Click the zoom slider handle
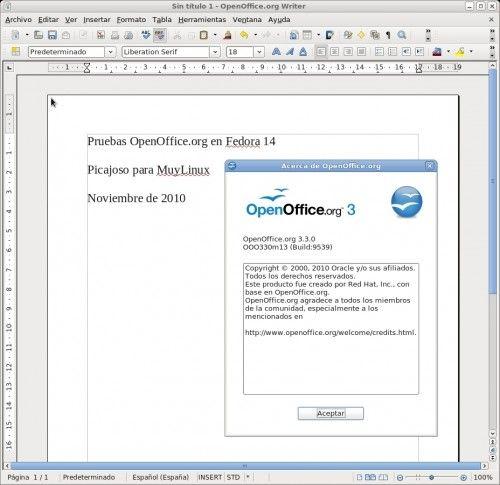Screen dimensions: 500x485 (x=431, y=478)
